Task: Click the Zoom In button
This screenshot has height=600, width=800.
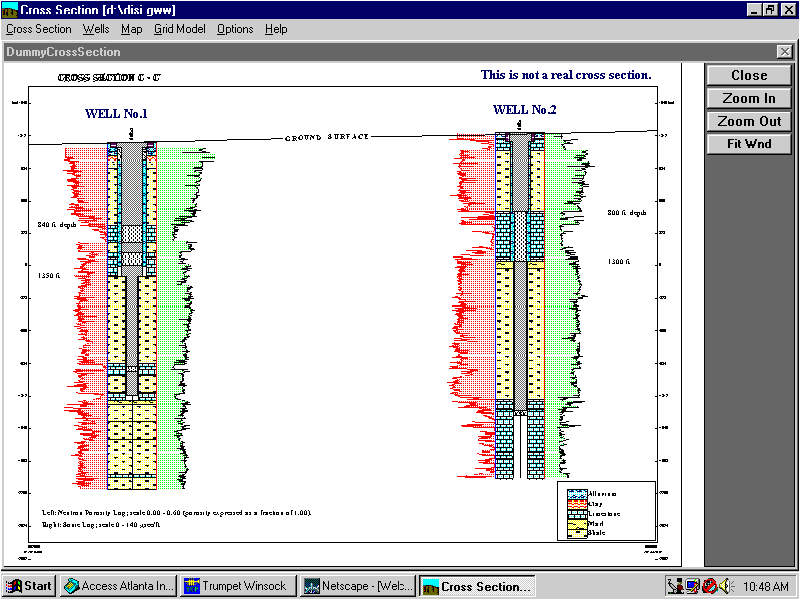Action: click(x=749, y=98)
